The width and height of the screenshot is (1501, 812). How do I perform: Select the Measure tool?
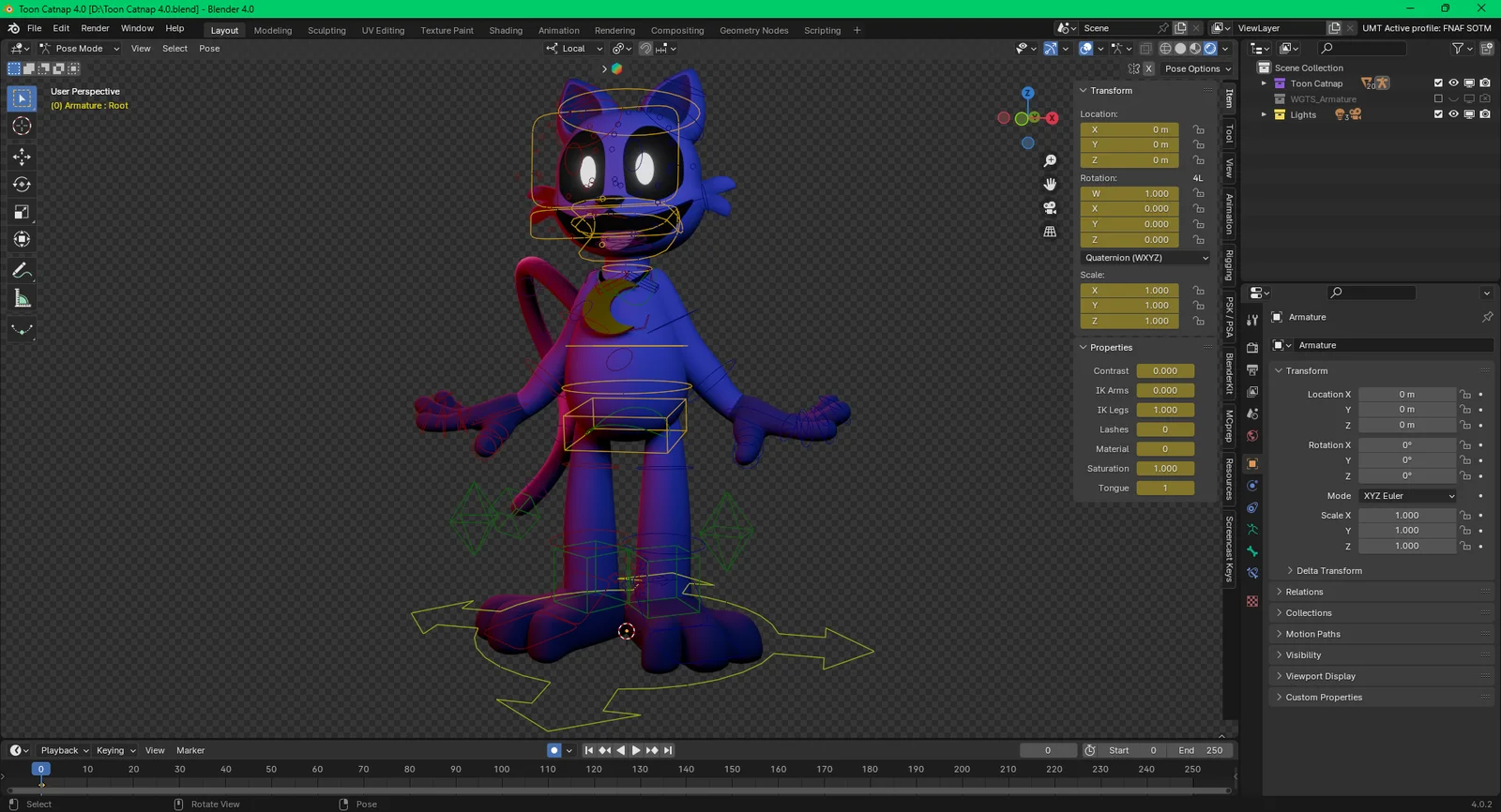[22, 299]
